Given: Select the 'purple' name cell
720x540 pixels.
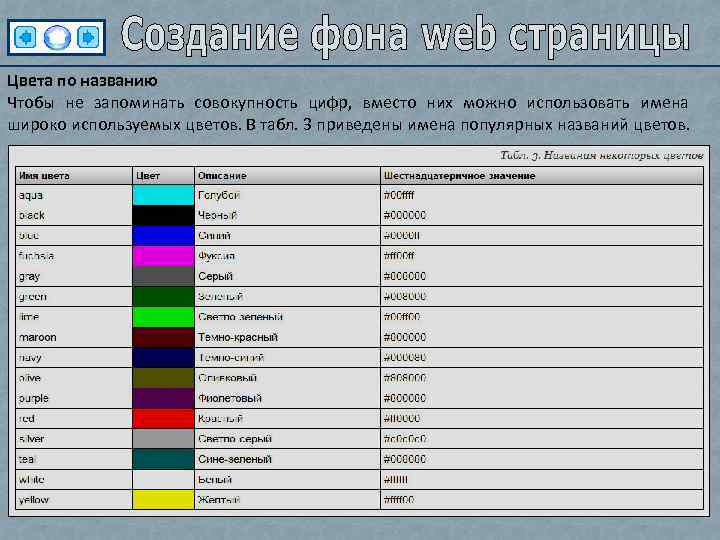Looking at the screenshot, I should [x=74, y=399].
